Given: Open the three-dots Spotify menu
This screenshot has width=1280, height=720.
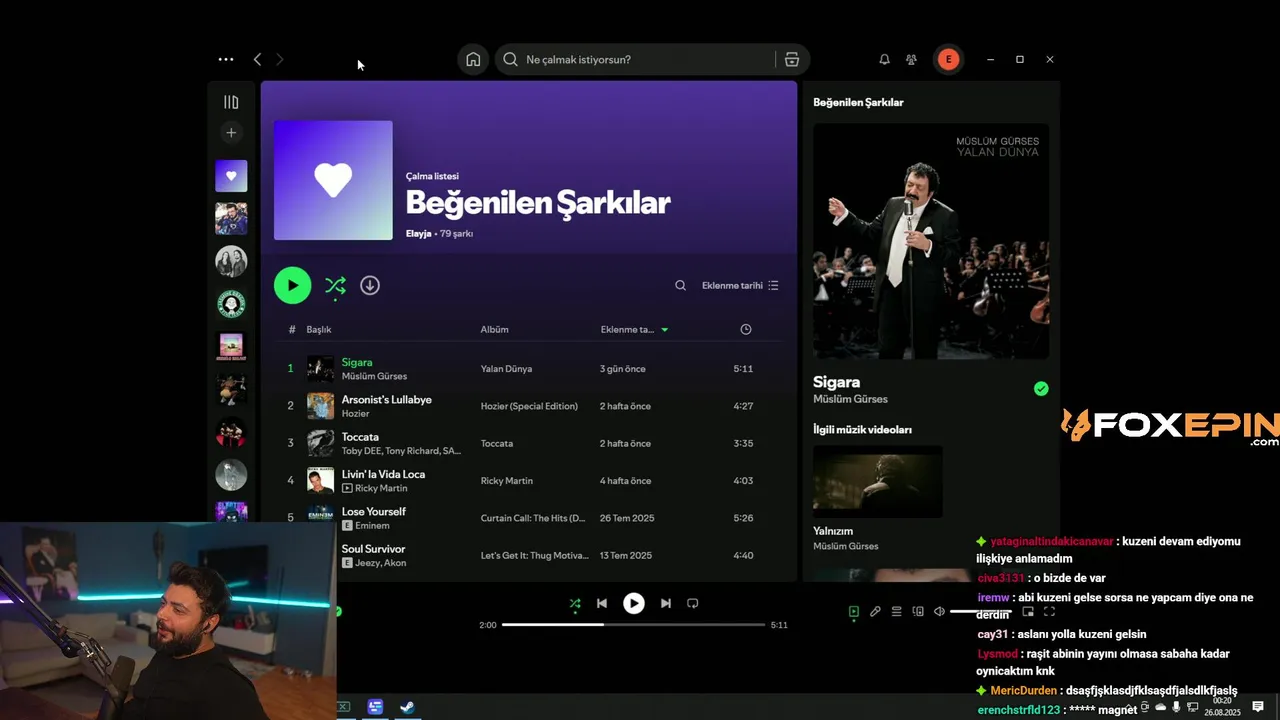Looking at the screenshot, I should click(x=226, y=60).
